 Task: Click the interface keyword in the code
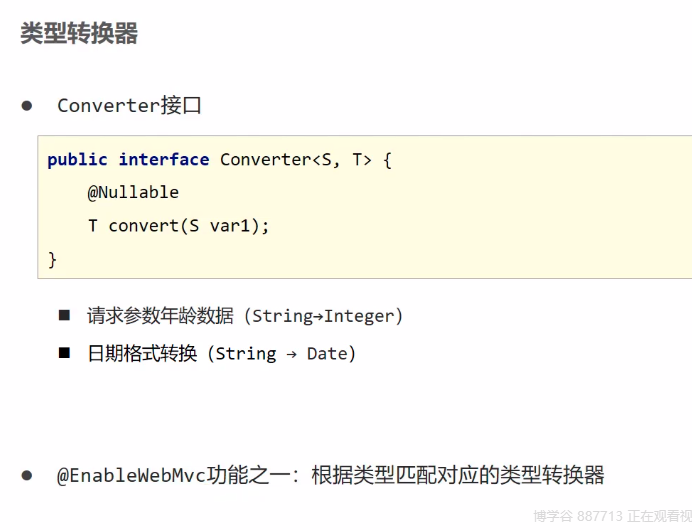[164, 160]
